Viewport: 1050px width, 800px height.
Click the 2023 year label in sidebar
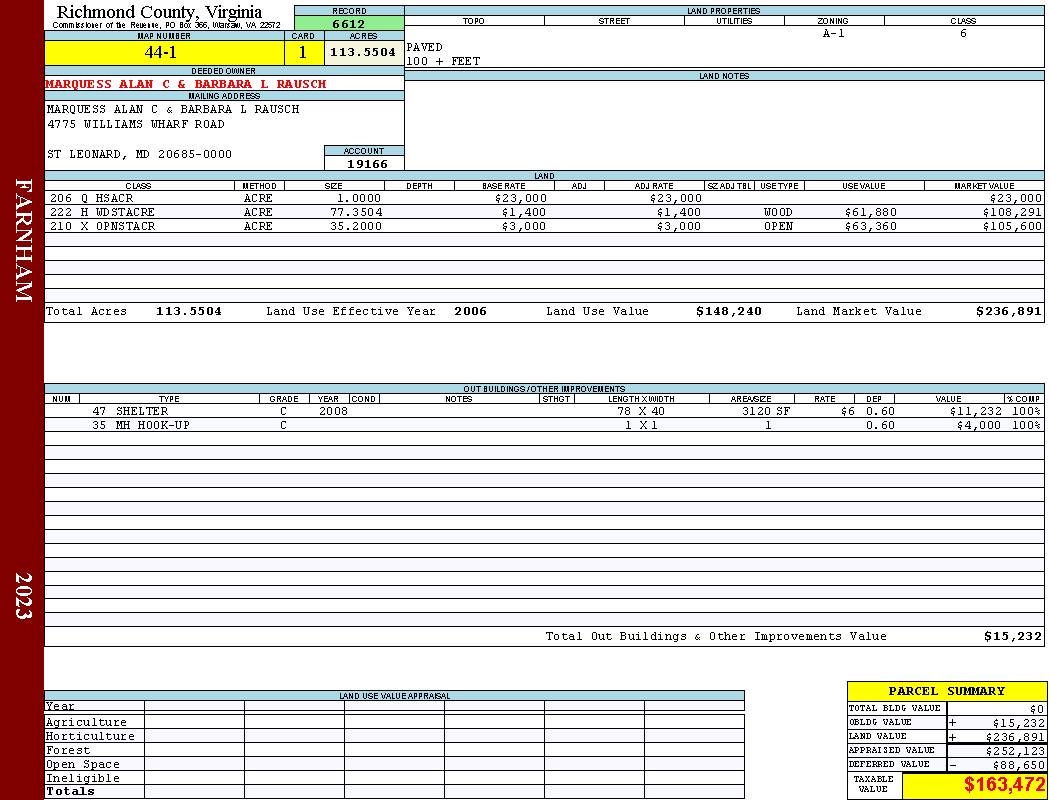(23, 595)
